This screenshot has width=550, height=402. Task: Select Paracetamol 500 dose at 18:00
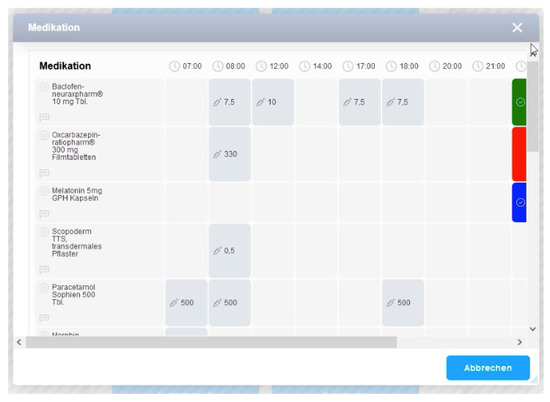coord(403,303)
